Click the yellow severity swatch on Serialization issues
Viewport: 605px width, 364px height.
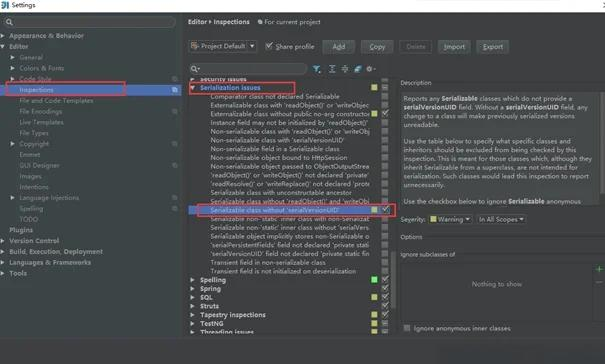374,88
